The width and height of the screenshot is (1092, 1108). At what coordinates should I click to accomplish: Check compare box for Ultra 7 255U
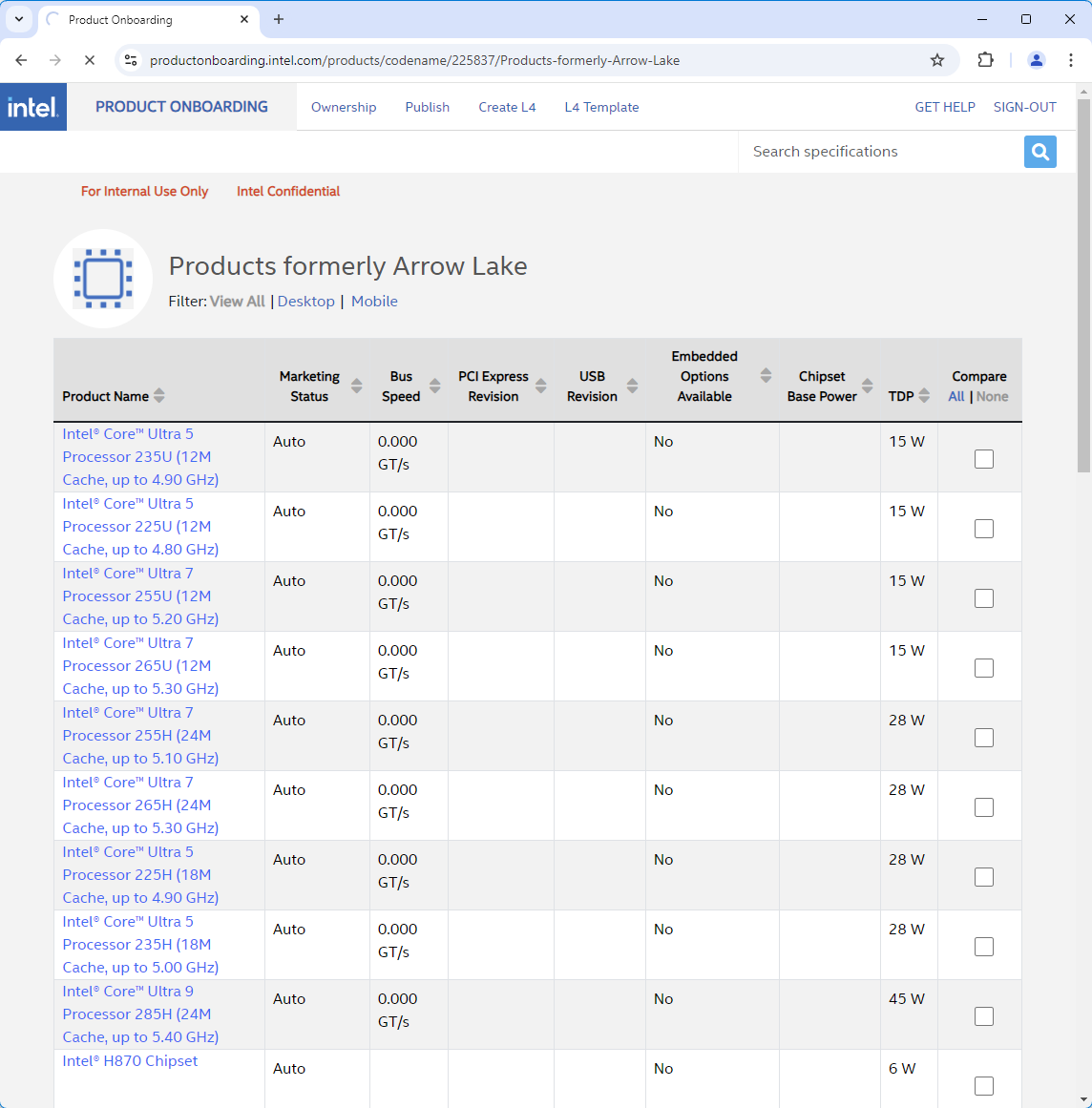[x=984, y=597]
